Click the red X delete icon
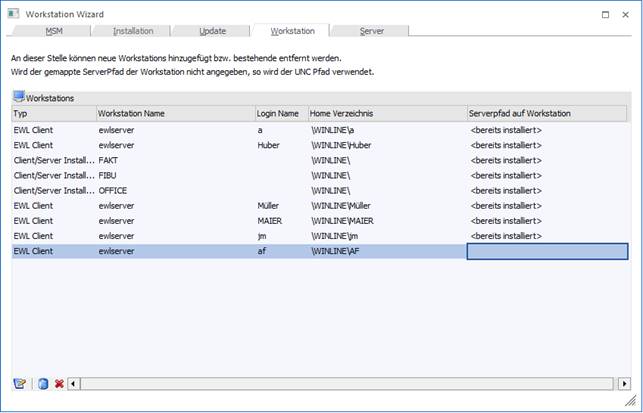The height and width of the screenshot is (413, 643). point(59,383)
